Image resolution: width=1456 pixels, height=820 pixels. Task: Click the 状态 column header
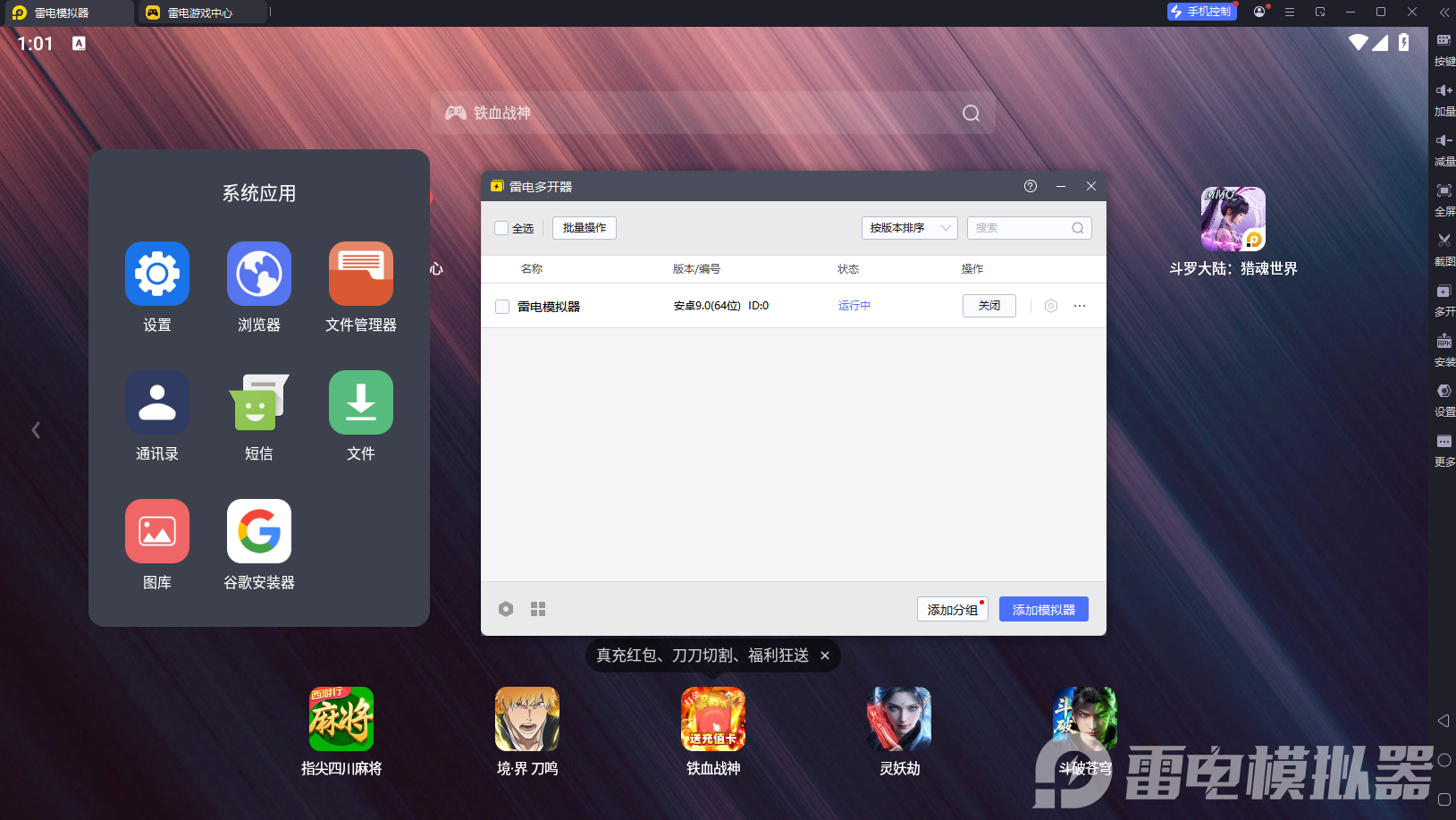pyautogui.click(x=848, y=269)
